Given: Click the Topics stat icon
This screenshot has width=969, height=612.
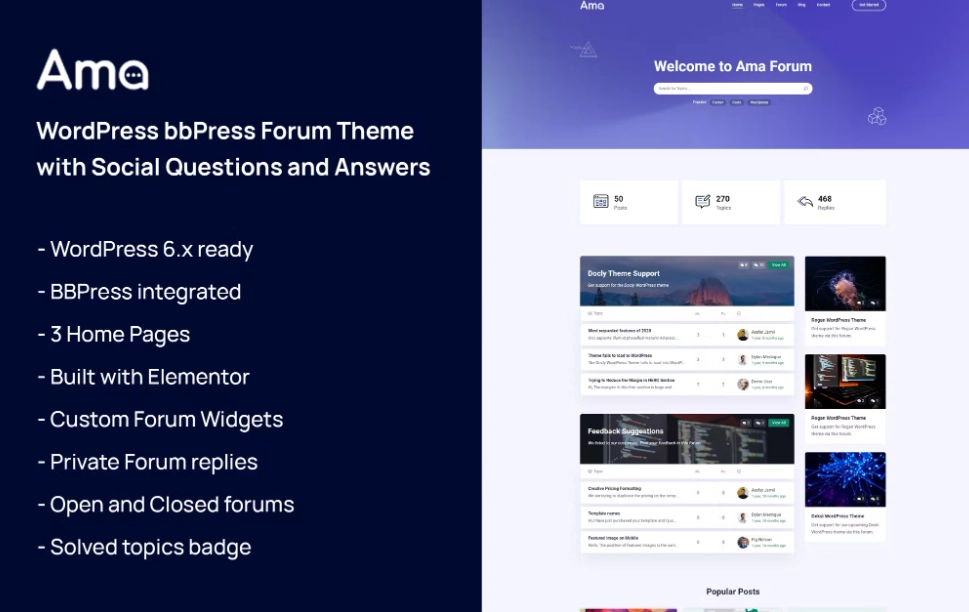Looking at the screenshot, I should click(703, 202).
